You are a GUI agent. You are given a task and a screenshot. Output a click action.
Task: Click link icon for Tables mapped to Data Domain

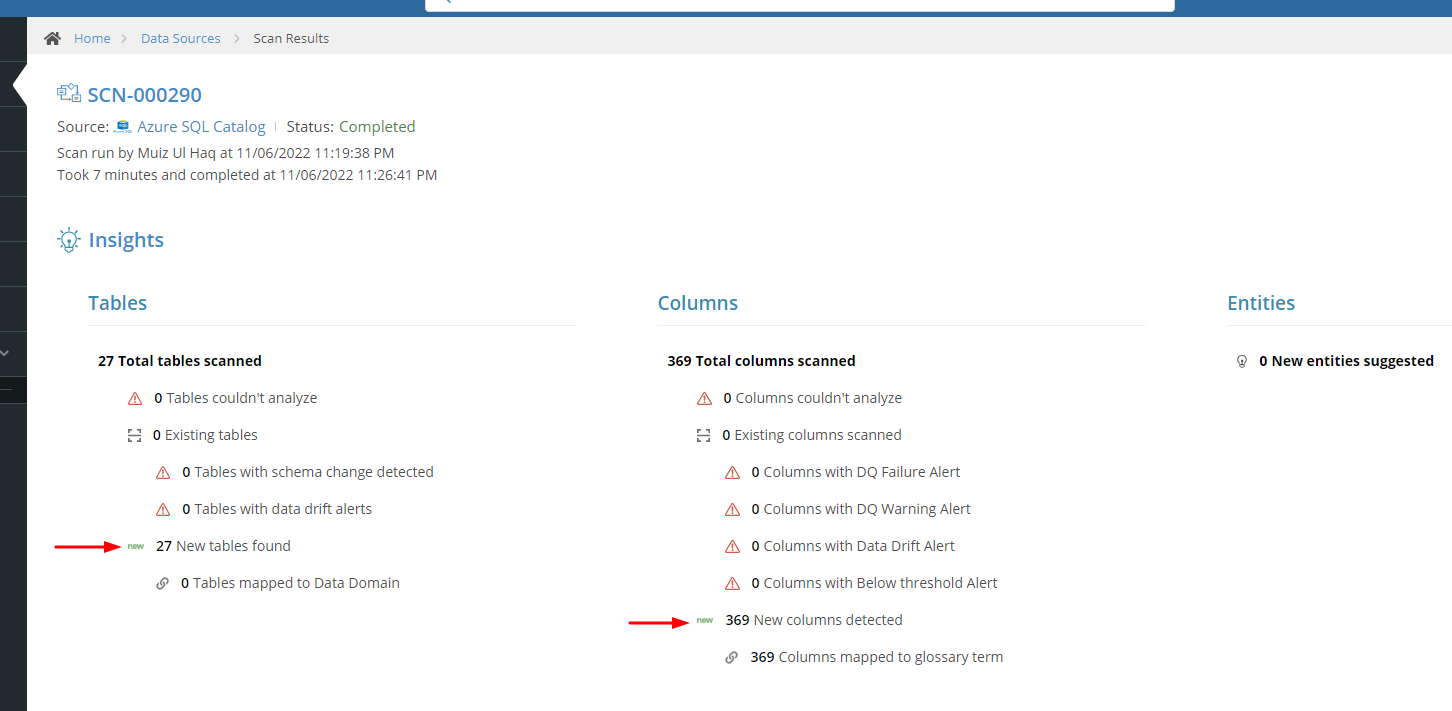click(x=163, y=583)
